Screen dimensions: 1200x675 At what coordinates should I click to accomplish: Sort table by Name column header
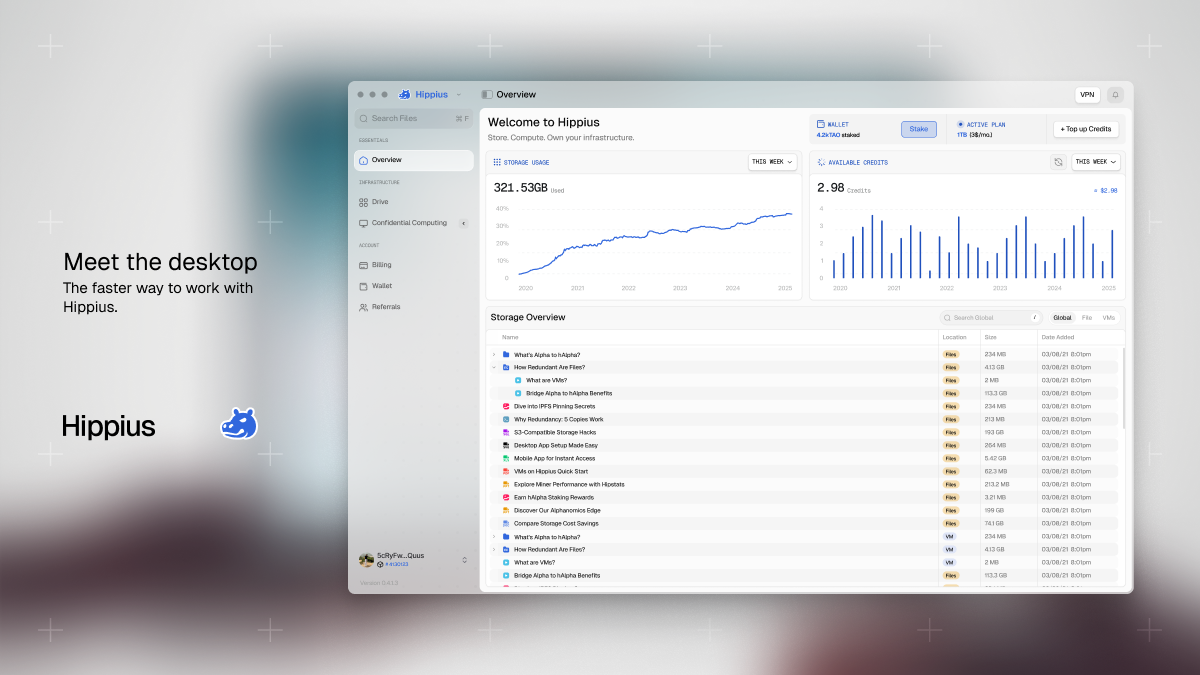coord(510,337)
